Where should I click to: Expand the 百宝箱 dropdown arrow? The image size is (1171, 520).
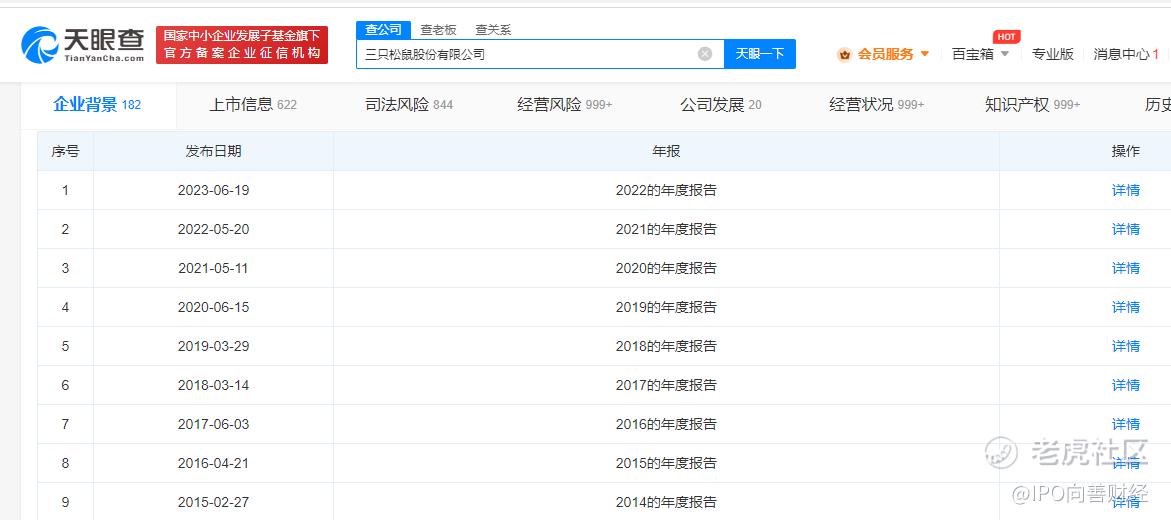pyautogui.click(x=1004, y=54)
